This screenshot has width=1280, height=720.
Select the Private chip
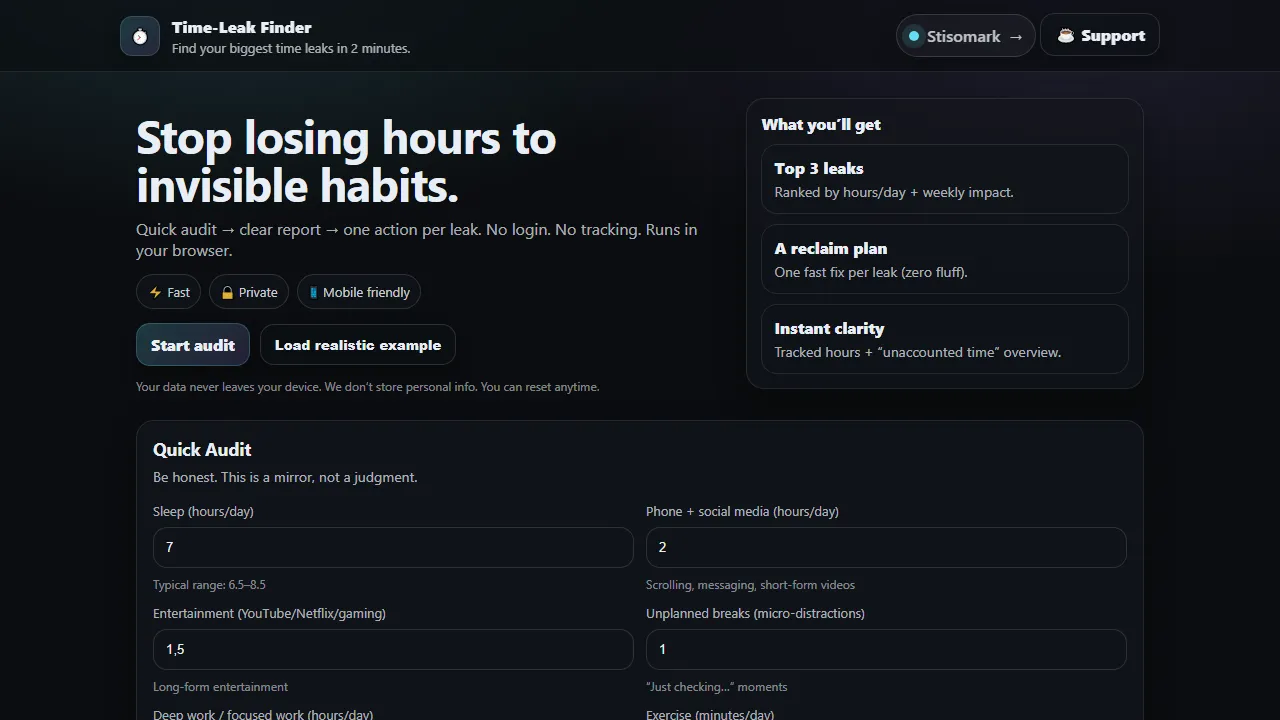point(248,292)
